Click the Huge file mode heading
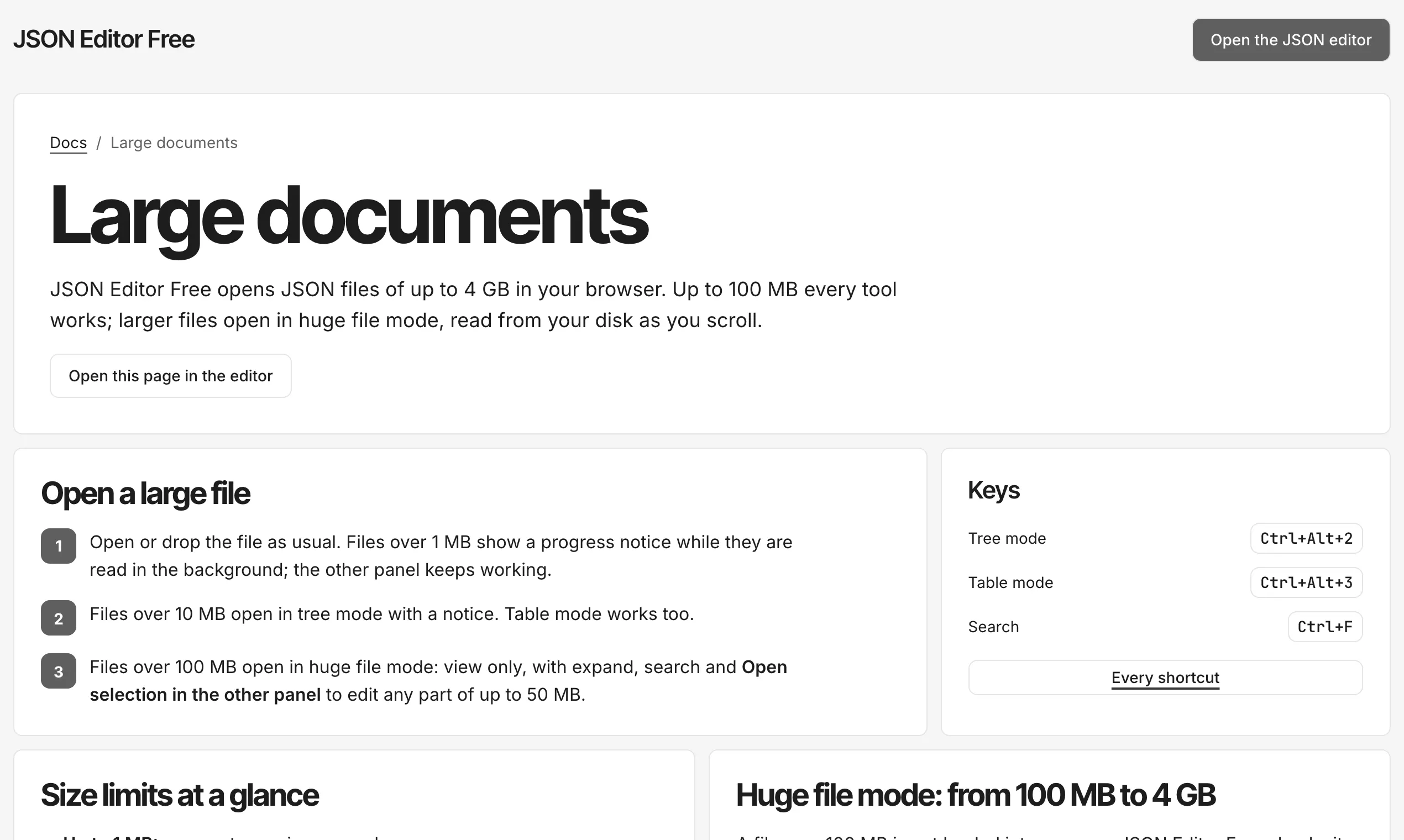1404x840 pixels. (976, 795)
